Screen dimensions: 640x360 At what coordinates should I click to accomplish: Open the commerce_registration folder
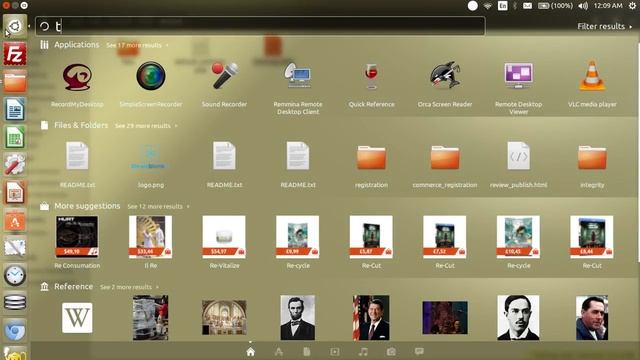click(x=445, y=157)
